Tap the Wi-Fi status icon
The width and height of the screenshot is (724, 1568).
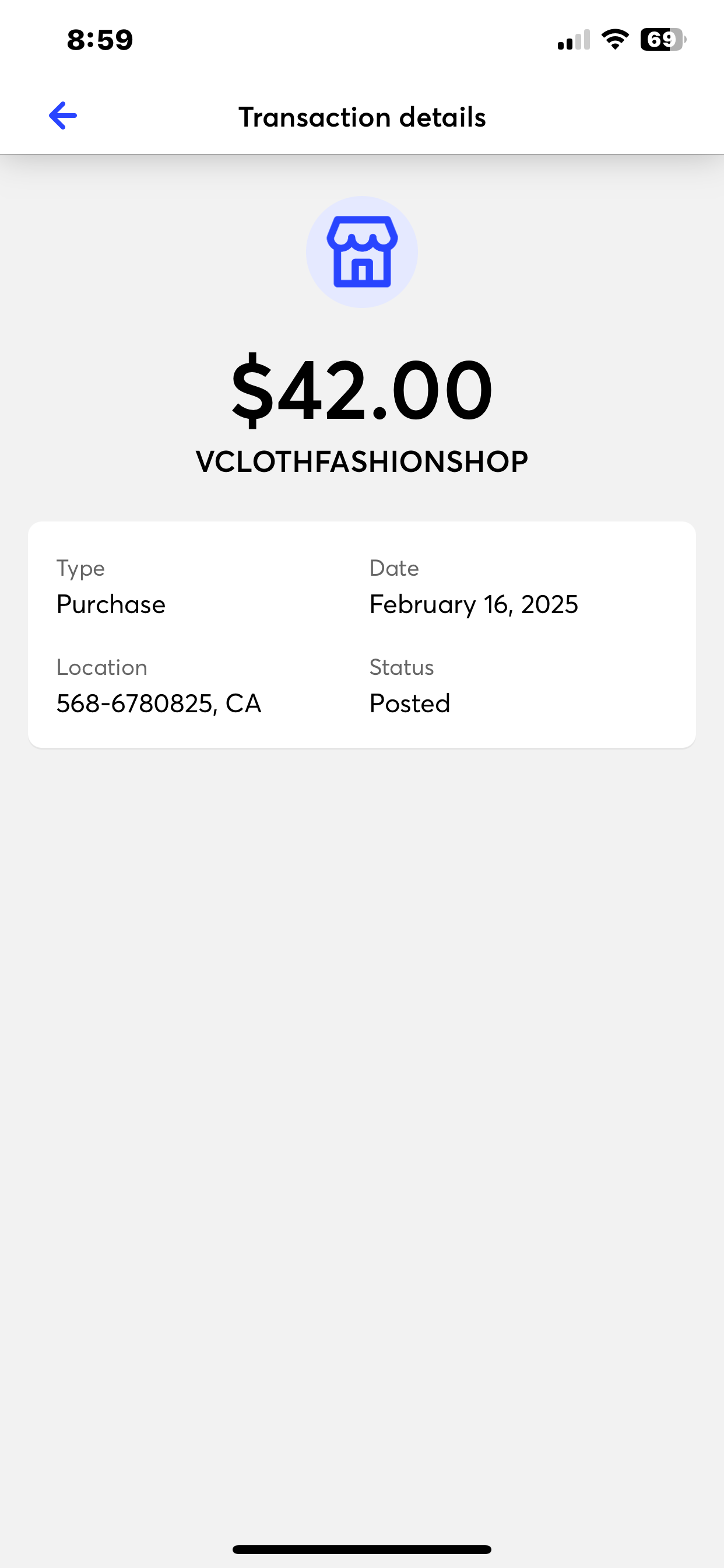(615, 40)
